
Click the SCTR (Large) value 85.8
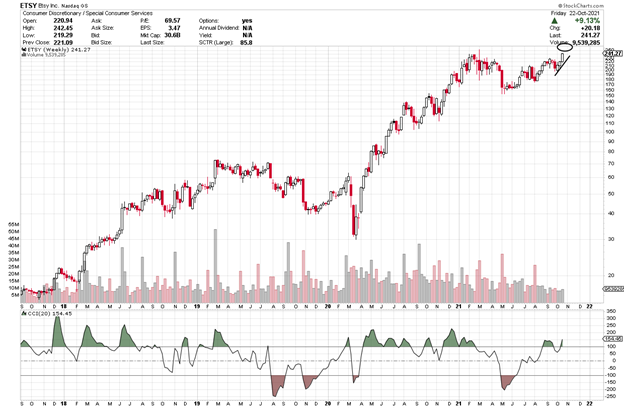246,42
